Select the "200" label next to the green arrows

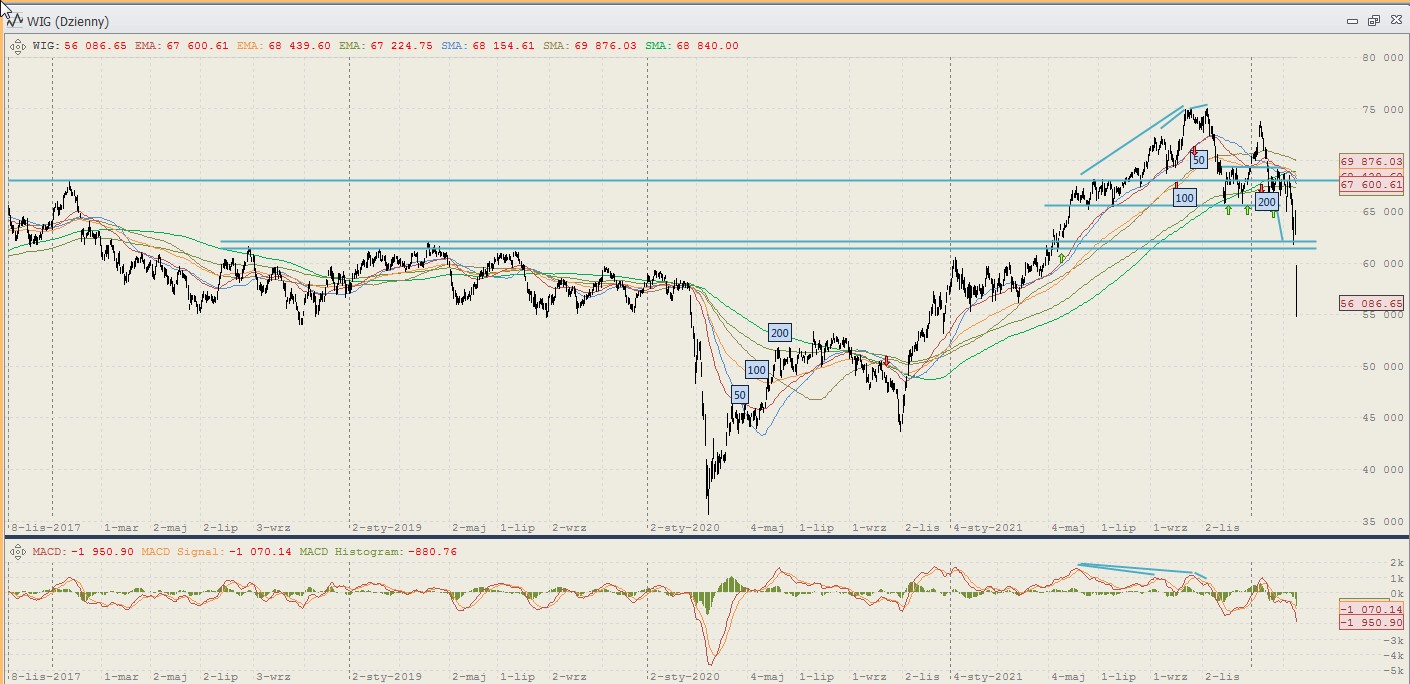coord(1266,202)
